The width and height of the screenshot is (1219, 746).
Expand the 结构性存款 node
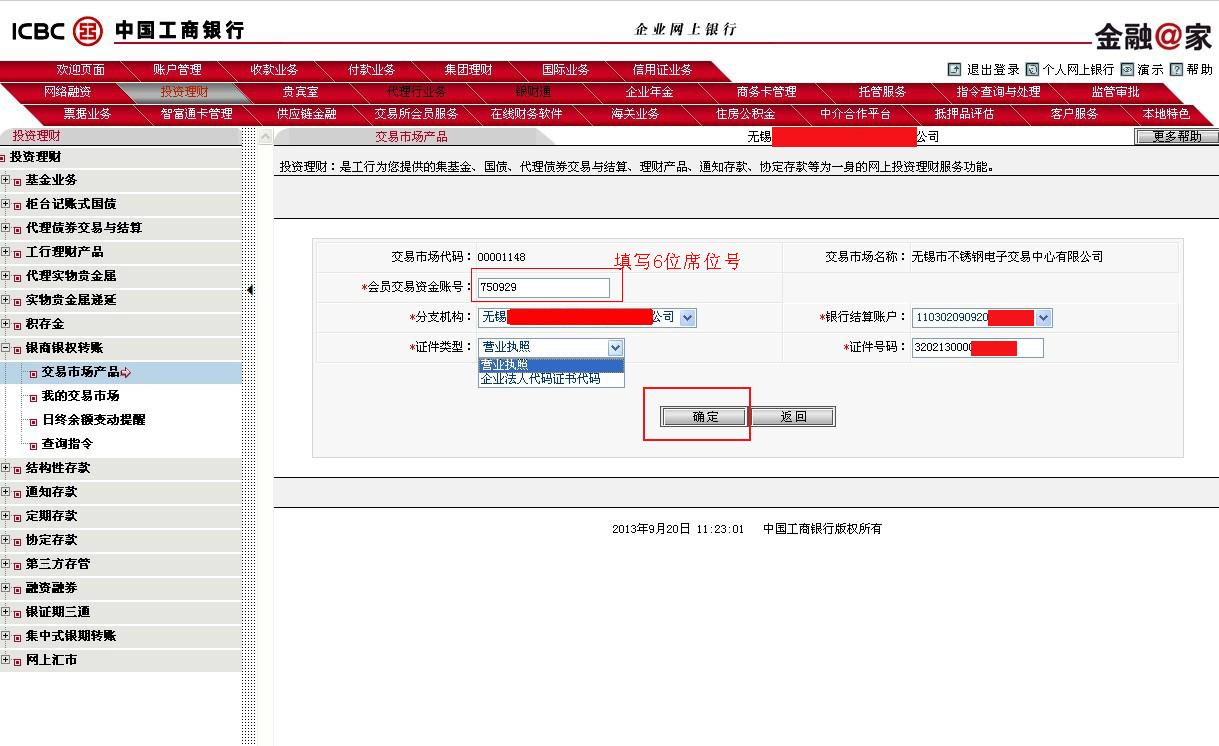pos(6,468)
